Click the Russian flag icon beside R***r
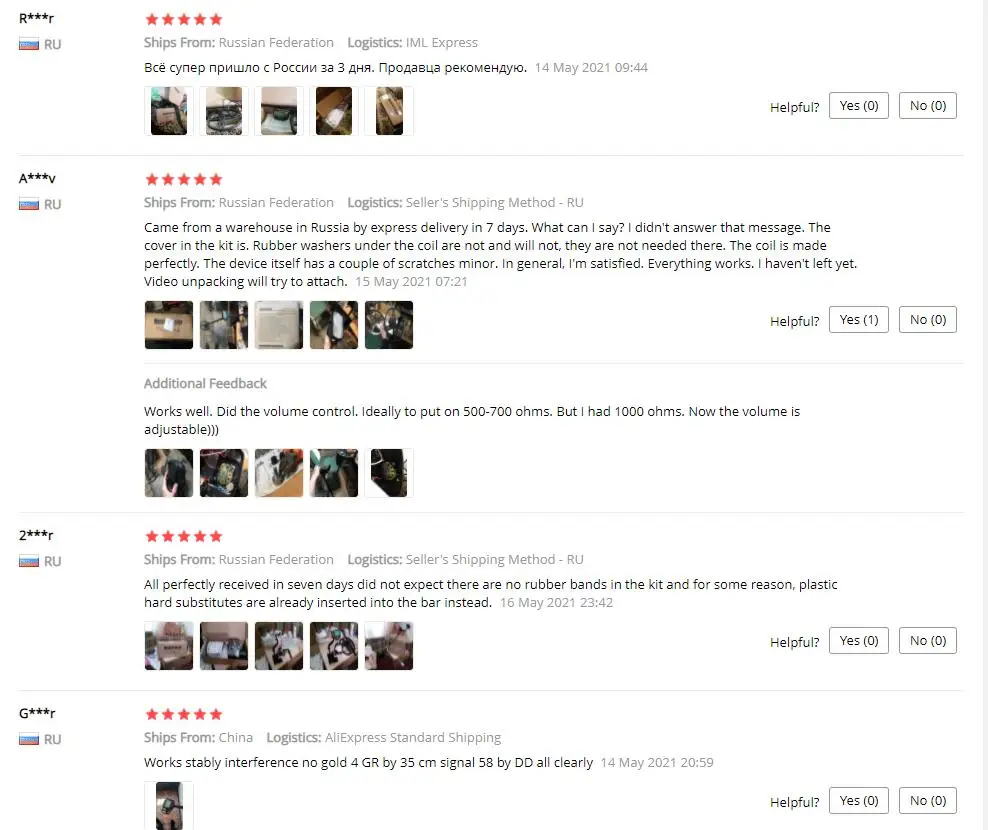 (x=29, y=44)
